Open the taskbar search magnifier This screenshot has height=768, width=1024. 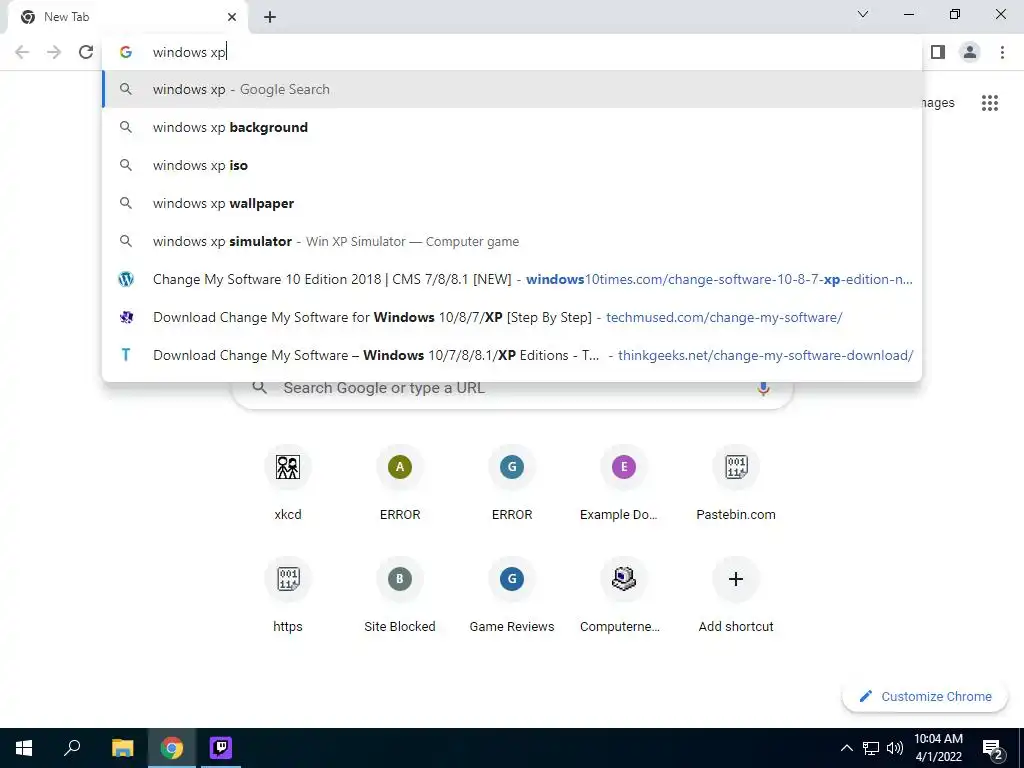pyautogui.click(x=72, y=748)
